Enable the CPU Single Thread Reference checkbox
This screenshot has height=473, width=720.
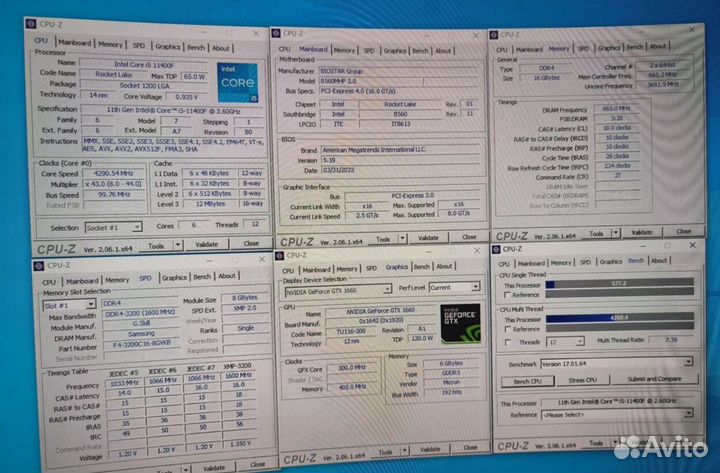[508, 295]
